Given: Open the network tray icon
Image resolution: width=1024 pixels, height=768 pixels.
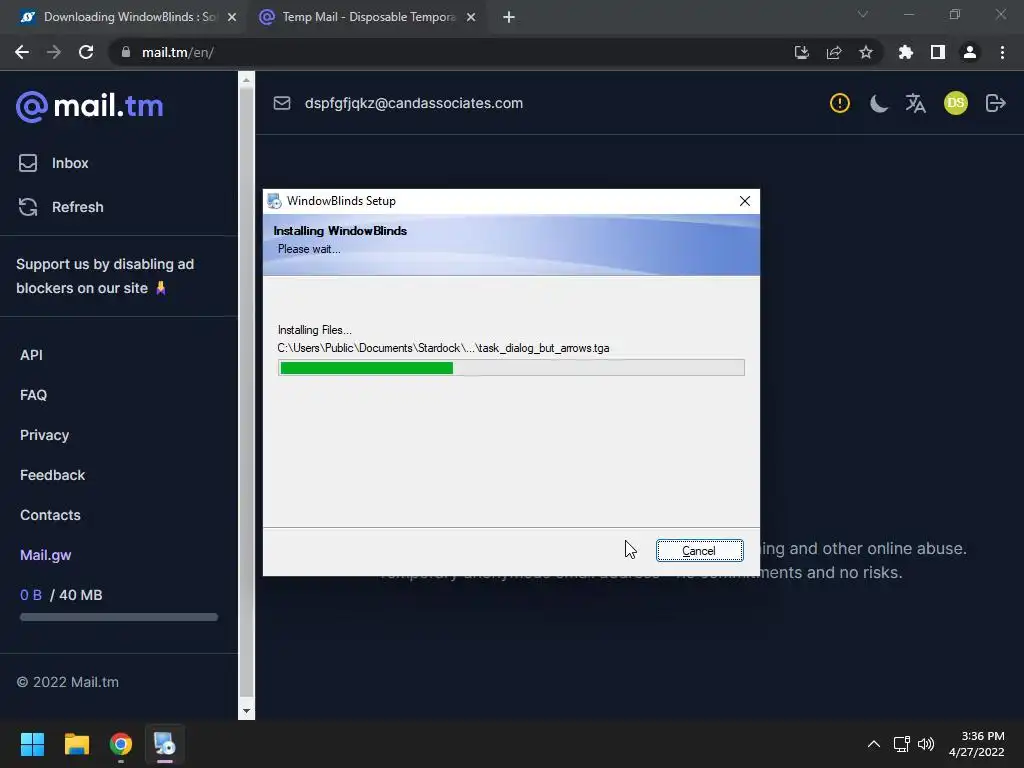Looking at the screenshot, I should tap(902, 744).
